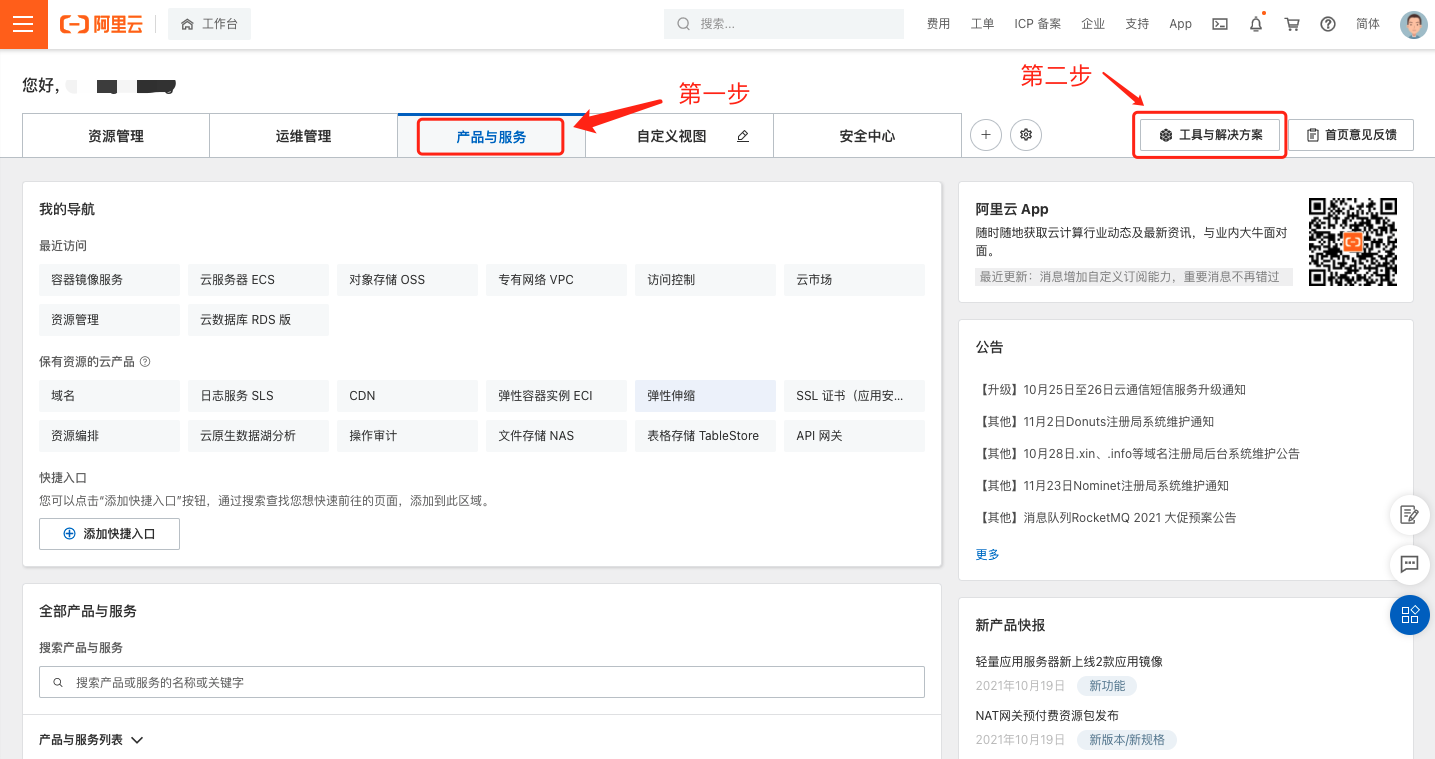This screenshot has height=759, width=1435.
Task: Open API 网关 shortcut
Action: pos(854,436)
